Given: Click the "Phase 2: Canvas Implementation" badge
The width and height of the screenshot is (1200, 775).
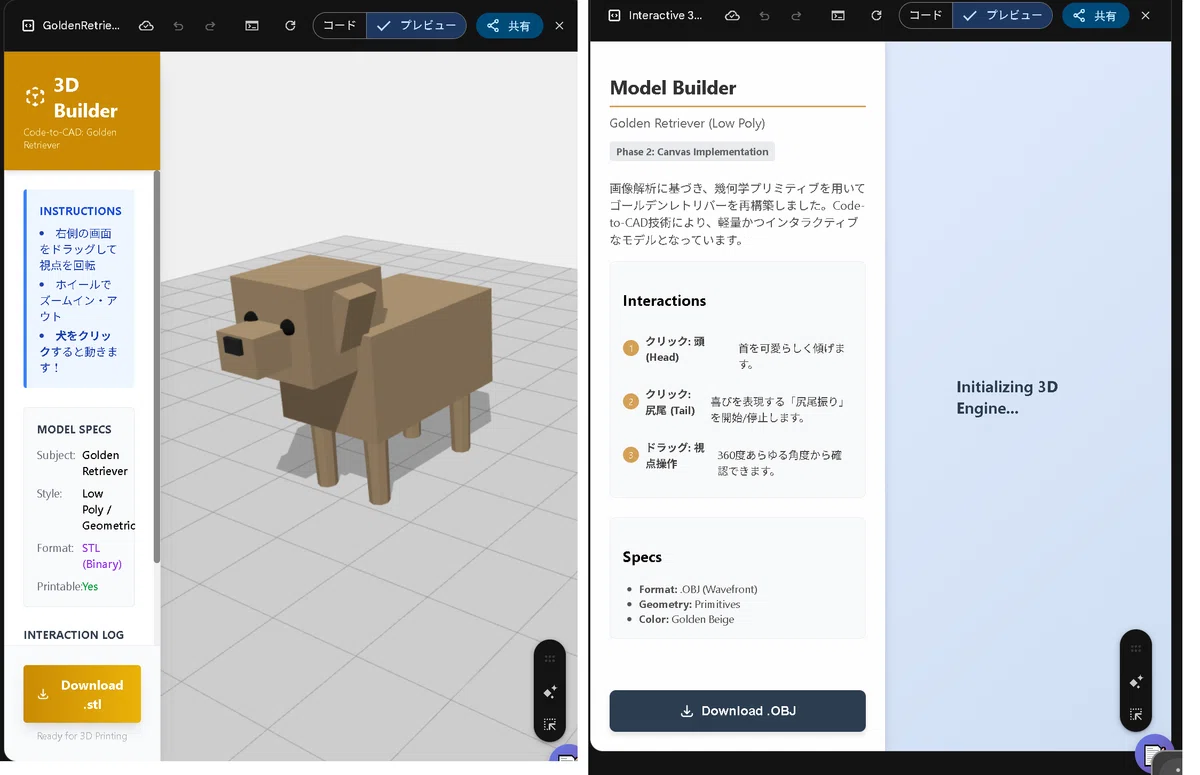Looking at the screenshot, I should click(692, 152).
